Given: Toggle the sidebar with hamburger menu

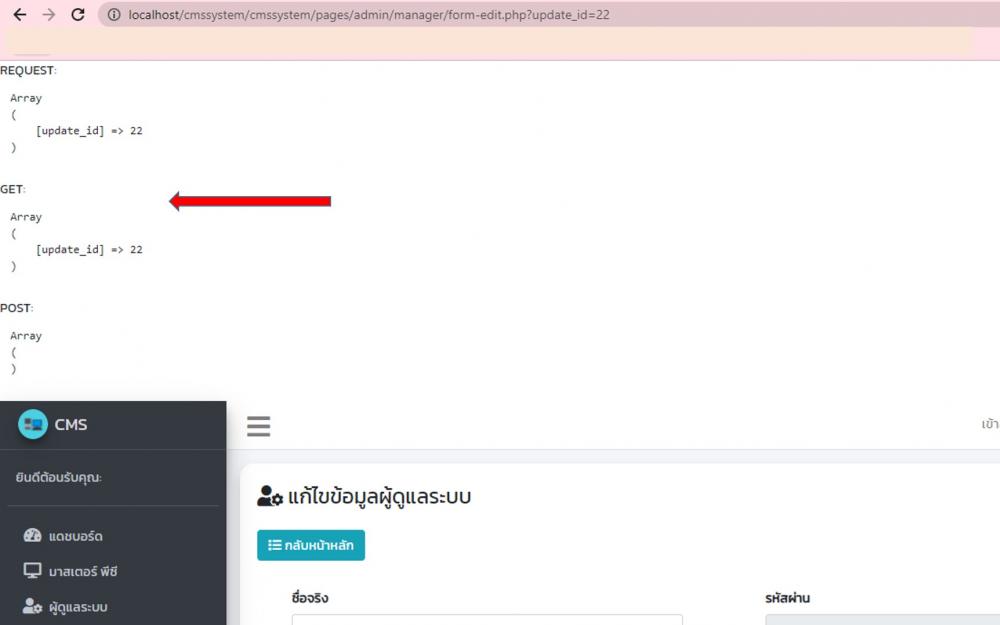Looking at the screenshot, I should coord(259,426).
